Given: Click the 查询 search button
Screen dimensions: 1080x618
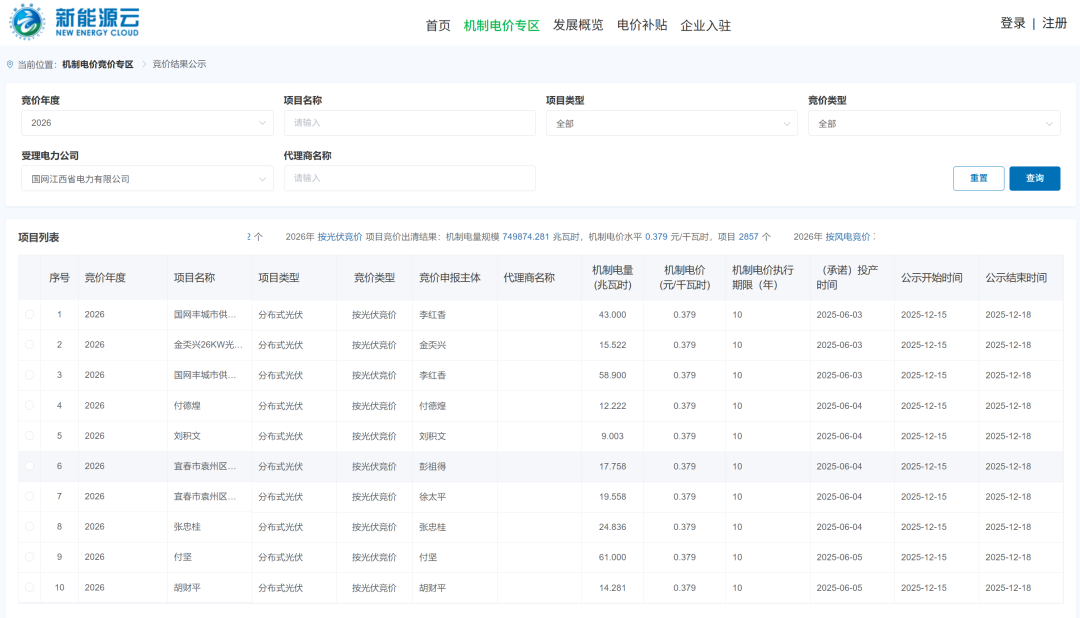Looking at the screenshot, I should 1034,178.
